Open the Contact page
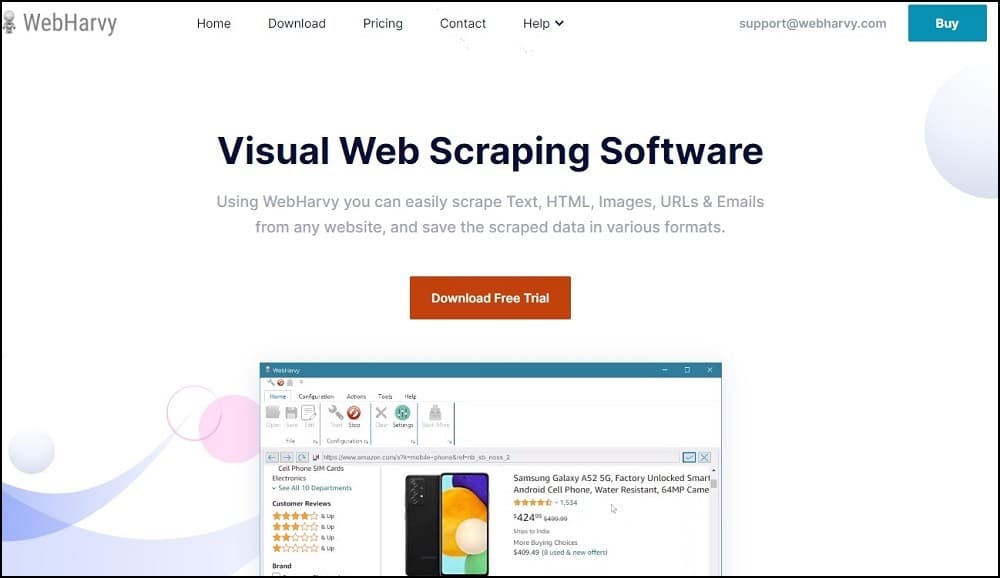 [x=462, y=24]
